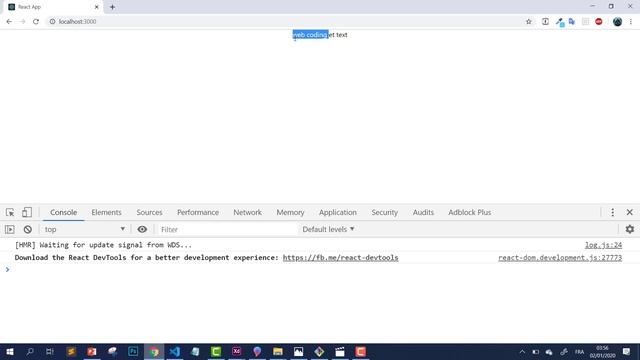Open the Application tab

point(338,212)
